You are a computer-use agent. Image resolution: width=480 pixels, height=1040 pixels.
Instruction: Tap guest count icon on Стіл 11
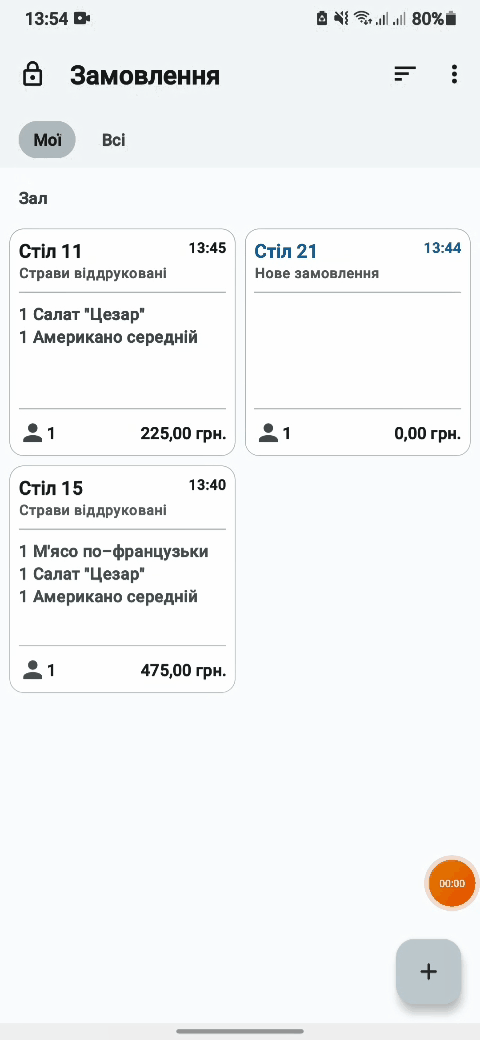[32, 434]
